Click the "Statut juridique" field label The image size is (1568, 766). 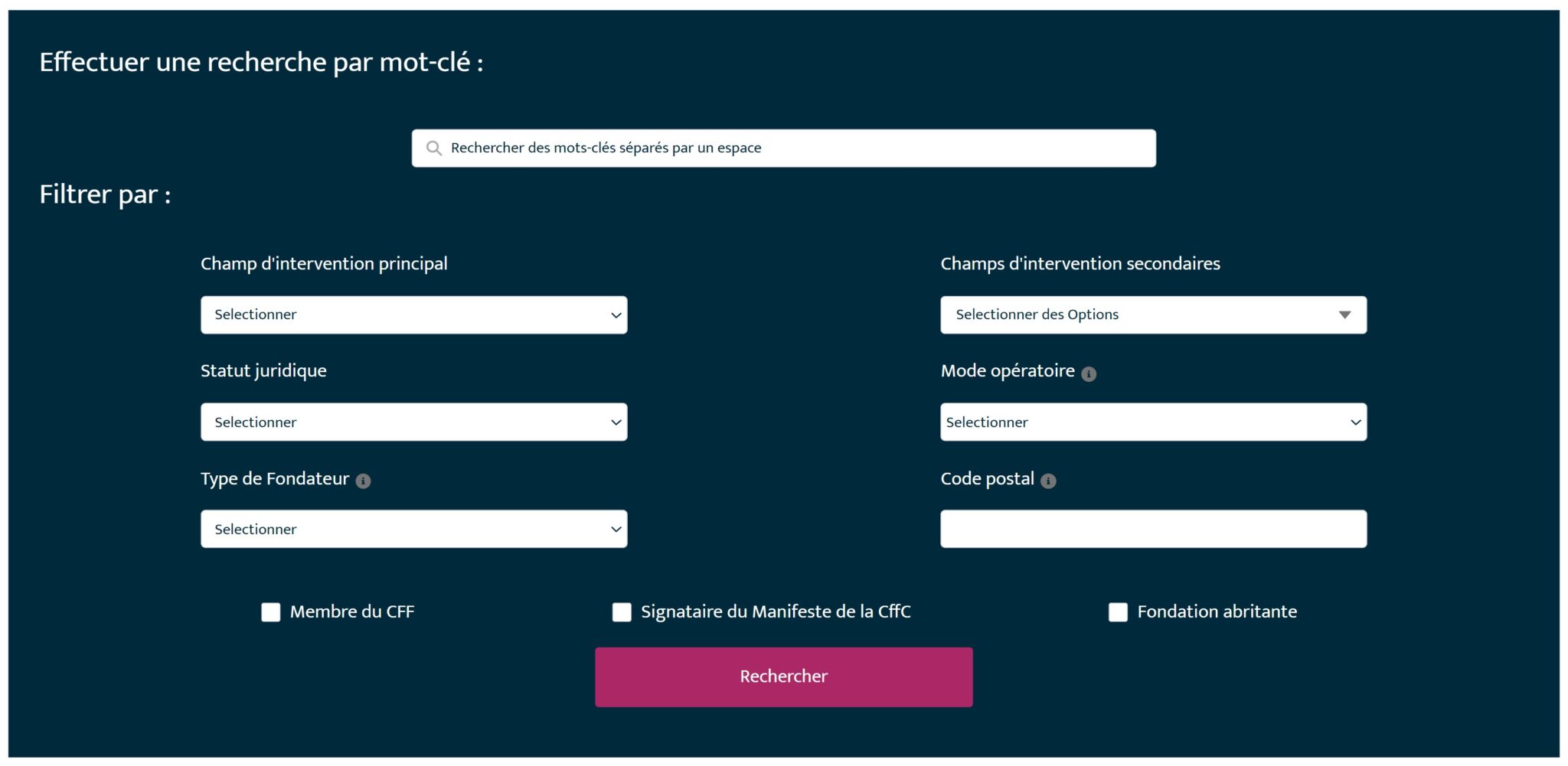click(x=263, y=371)
